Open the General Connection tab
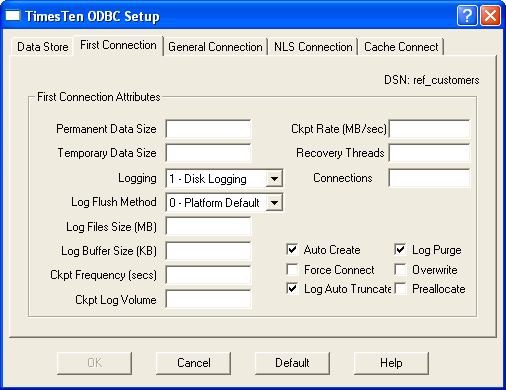 tap(215, 47)
